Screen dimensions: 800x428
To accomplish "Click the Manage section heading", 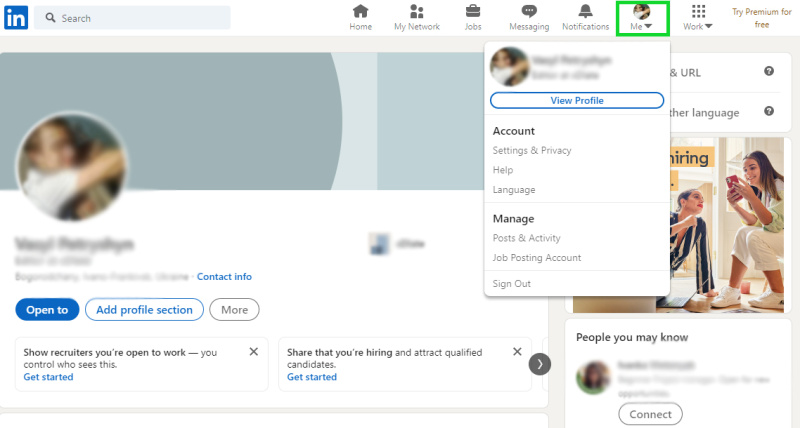I will tap(513, 219).
